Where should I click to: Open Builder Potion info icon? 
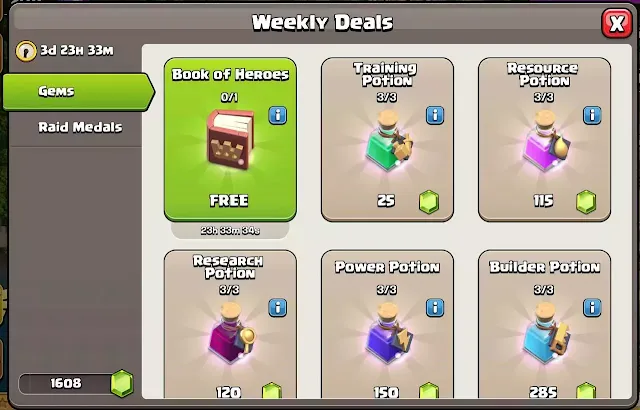[x=592, y=308]
